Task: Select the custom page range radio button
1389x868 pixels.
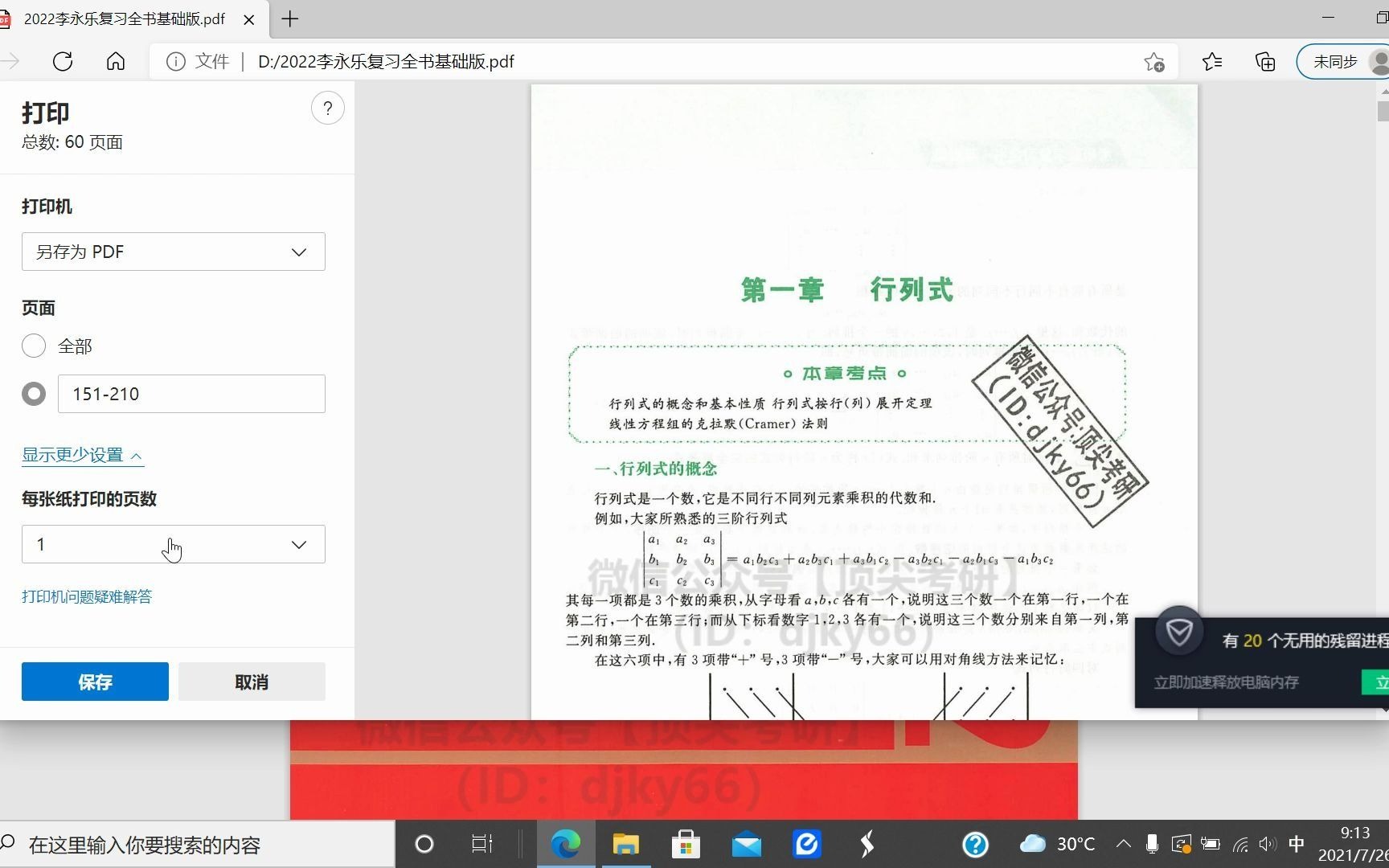Action: pyautogui.click(x=34, y=394)
